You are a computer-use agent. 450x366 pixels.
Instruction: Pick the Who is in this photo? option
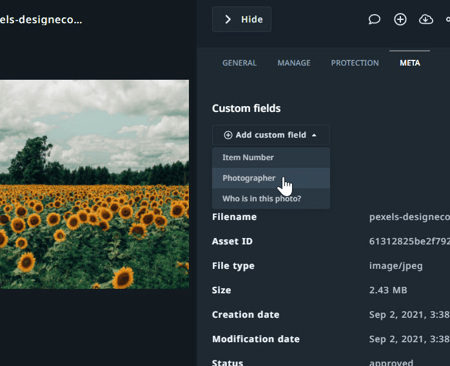tap(271, 199)
